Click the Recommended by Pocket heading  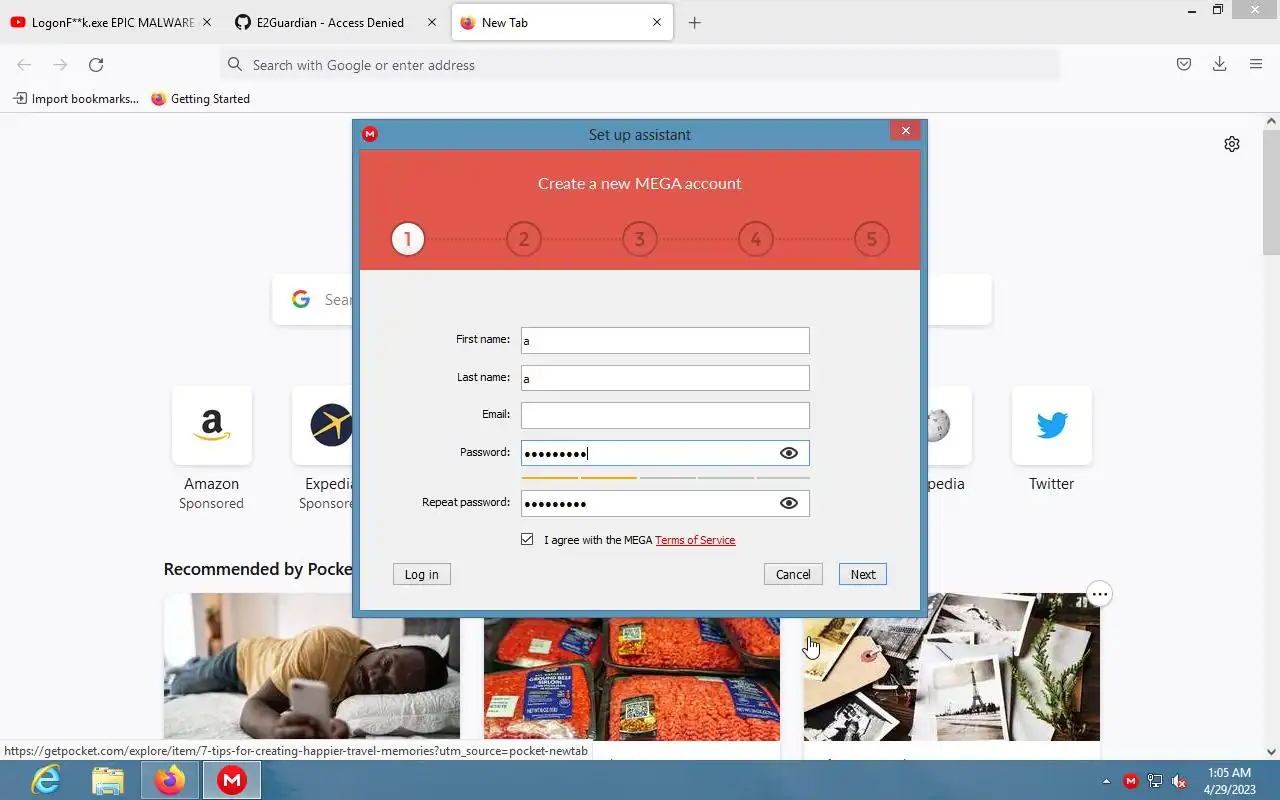click(258, 569)
